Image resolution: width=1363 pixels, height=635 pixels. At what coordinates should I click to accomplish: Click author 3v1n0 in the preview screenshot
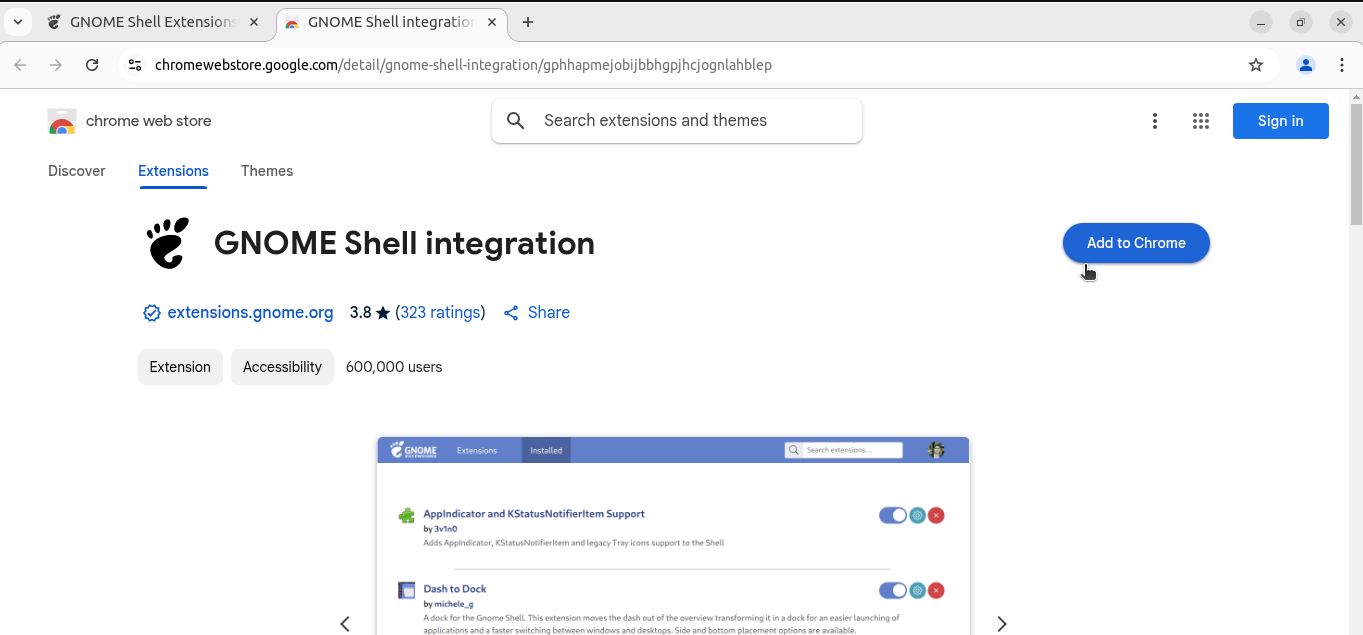point(446,529)
